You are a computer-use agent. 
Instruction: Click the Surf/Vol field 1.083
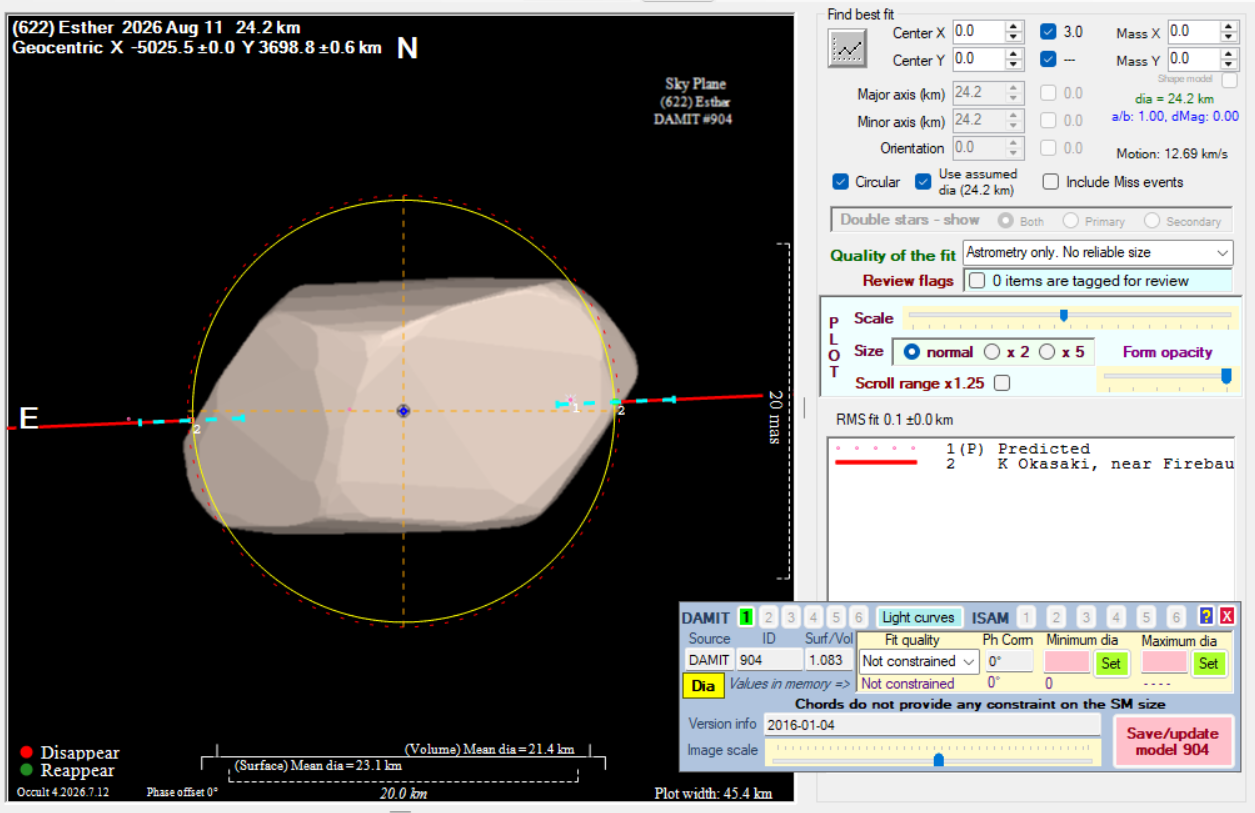830,660
